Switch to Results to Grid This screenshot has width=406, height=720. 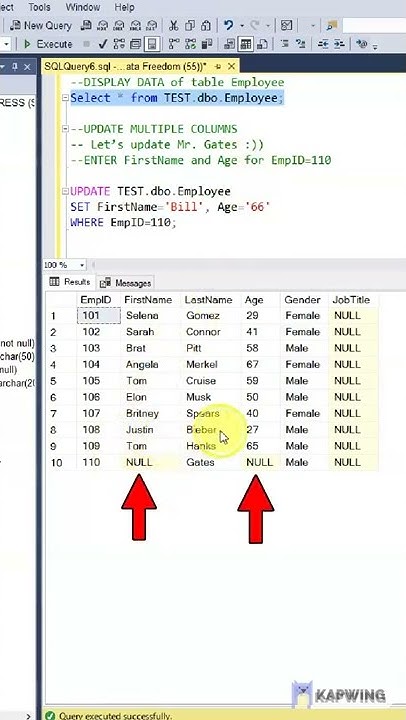coord(245,45)
